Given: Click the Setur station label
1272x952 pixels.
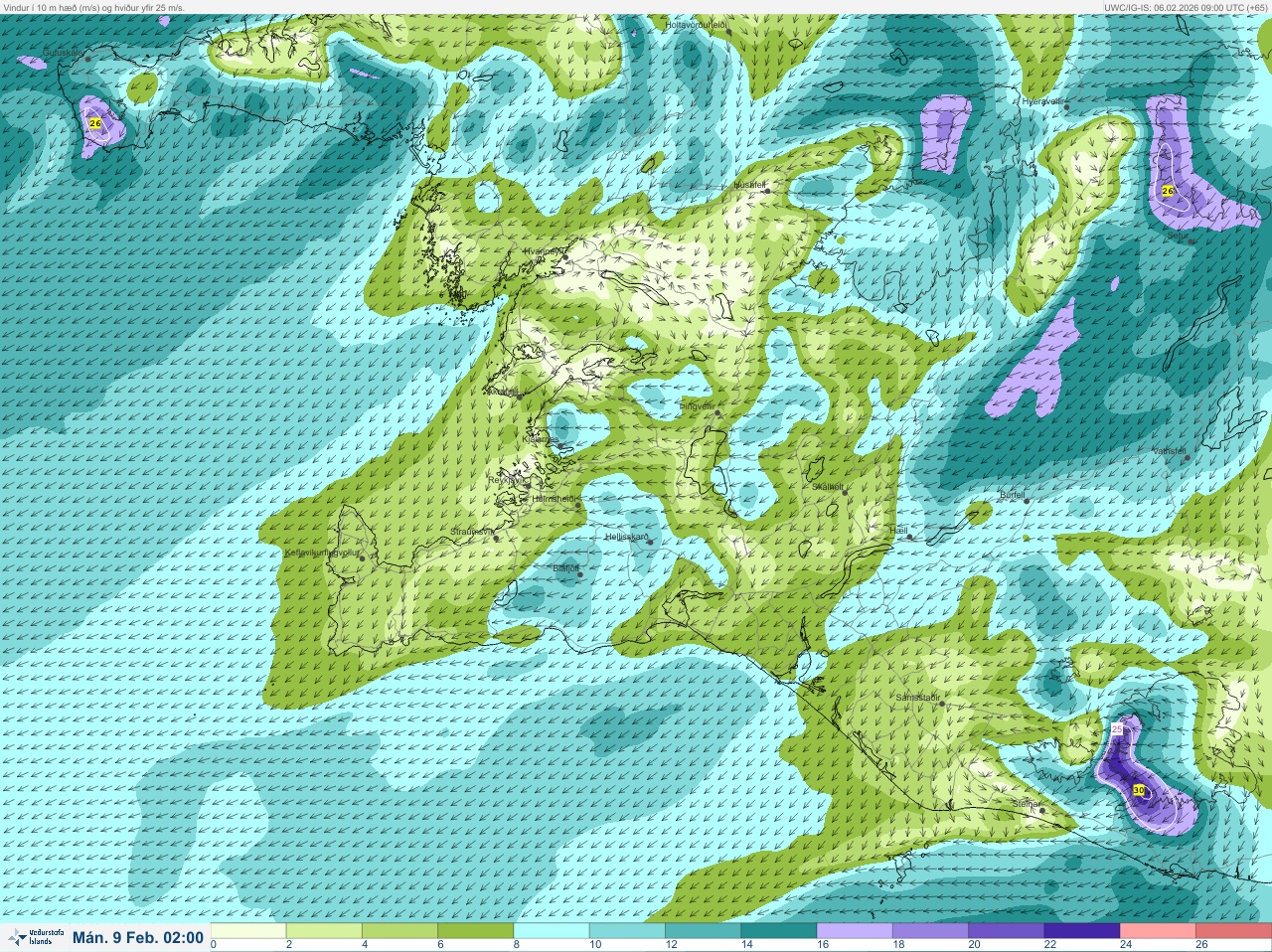Looking at the screenshot, I should point(1179,236).
